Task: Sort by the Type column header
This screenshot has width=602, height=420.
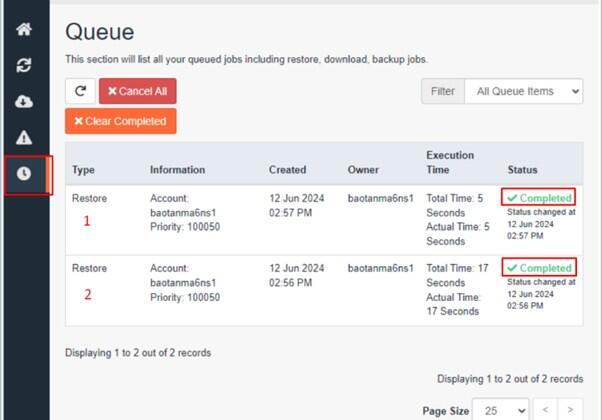Action: 84,170
